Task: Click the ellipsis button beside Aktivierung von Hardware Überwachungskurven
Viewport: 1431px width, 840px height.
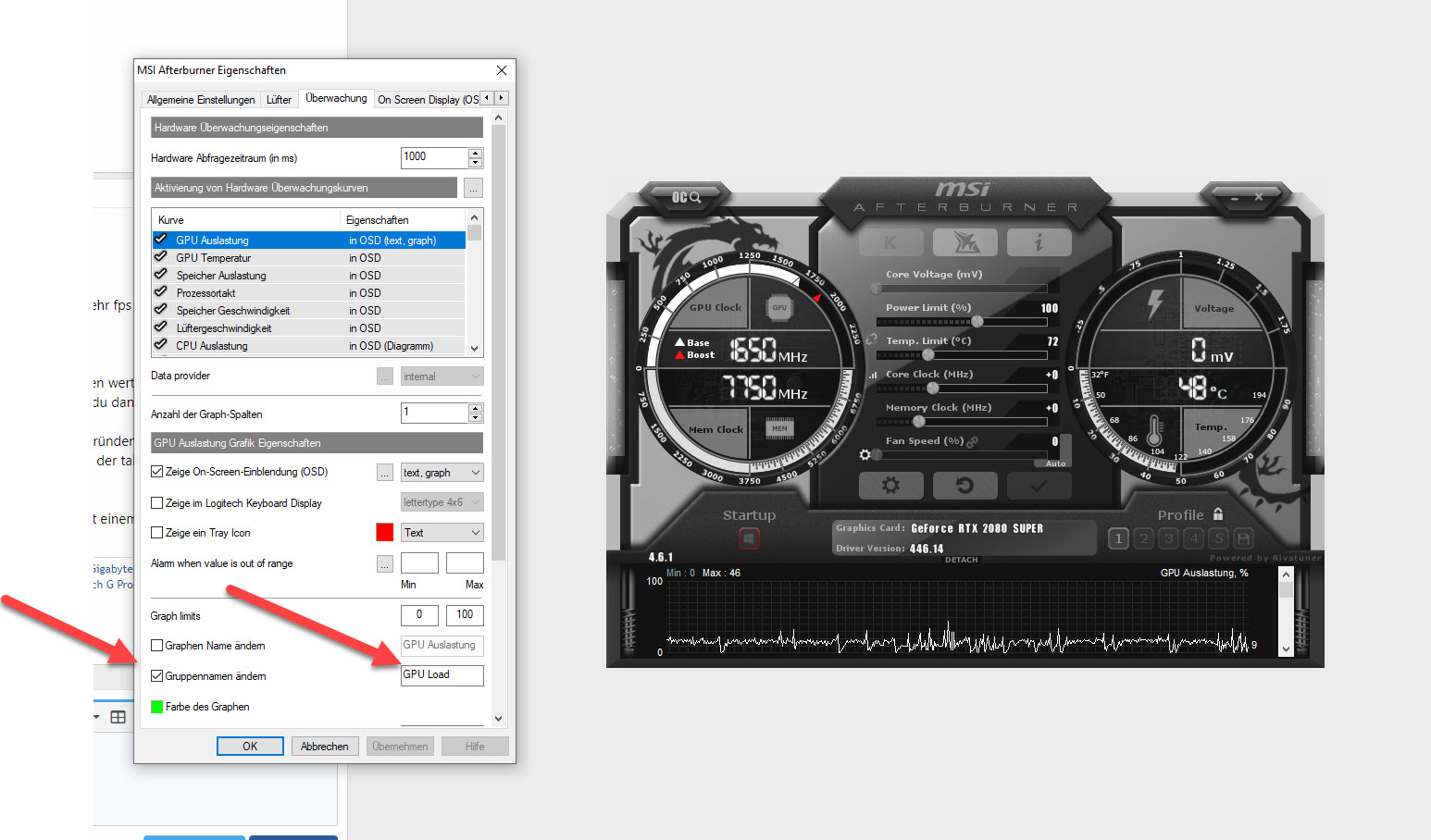Action: coord(473,188)
